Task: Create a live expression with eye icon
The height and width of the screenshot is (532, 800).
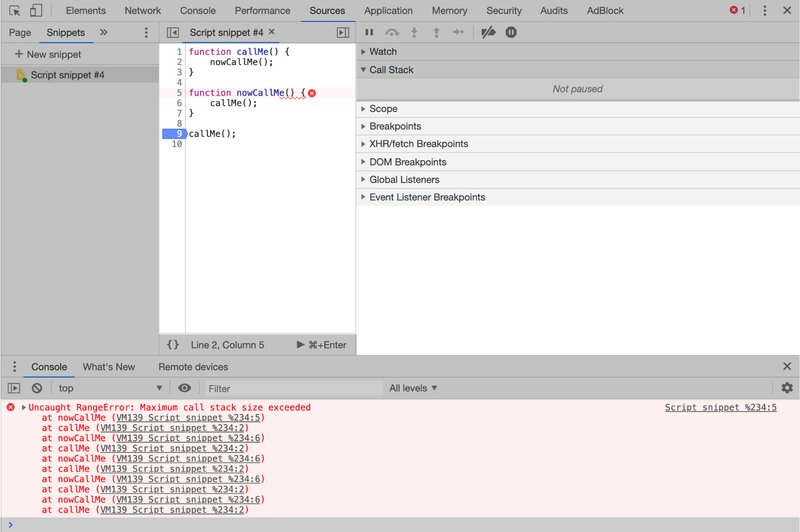Action: click(184, 388)
